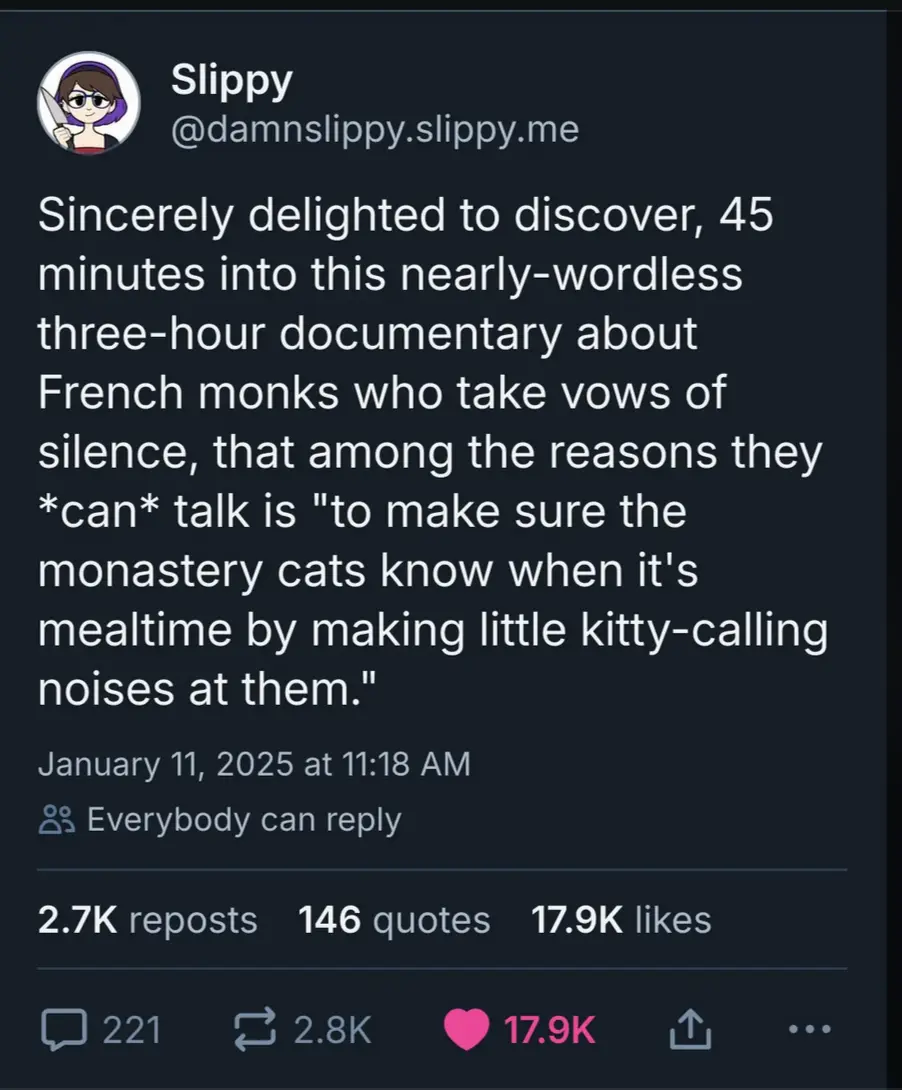Open the three-dot more options menu
This screenshot has height=1090, width=902.
coord(810,1029)
